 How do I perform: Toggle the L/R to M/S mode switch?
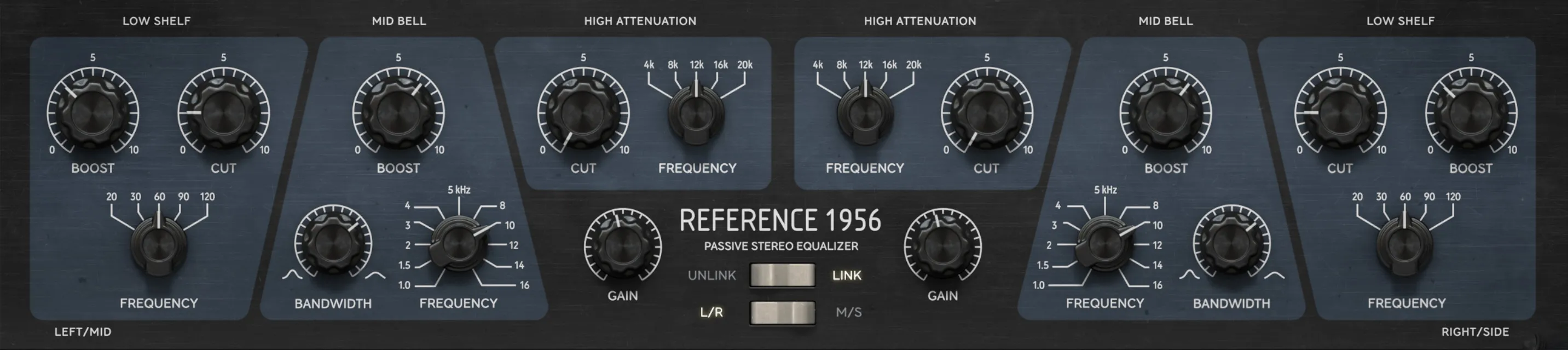point(782,312)
